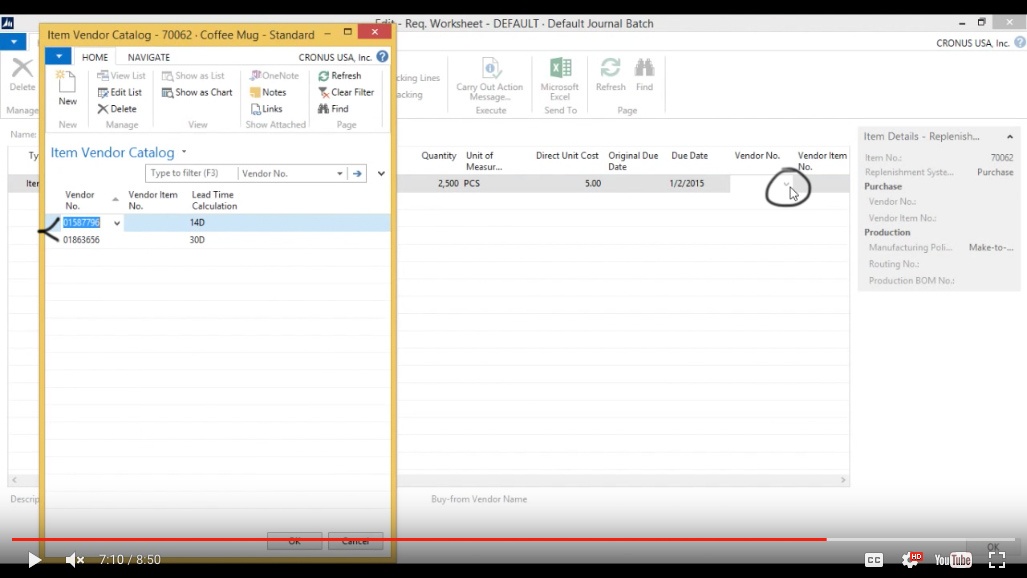Toggle fullscreen video mode
Screen dimensions: 1027x578
click(x=997, y=560)
